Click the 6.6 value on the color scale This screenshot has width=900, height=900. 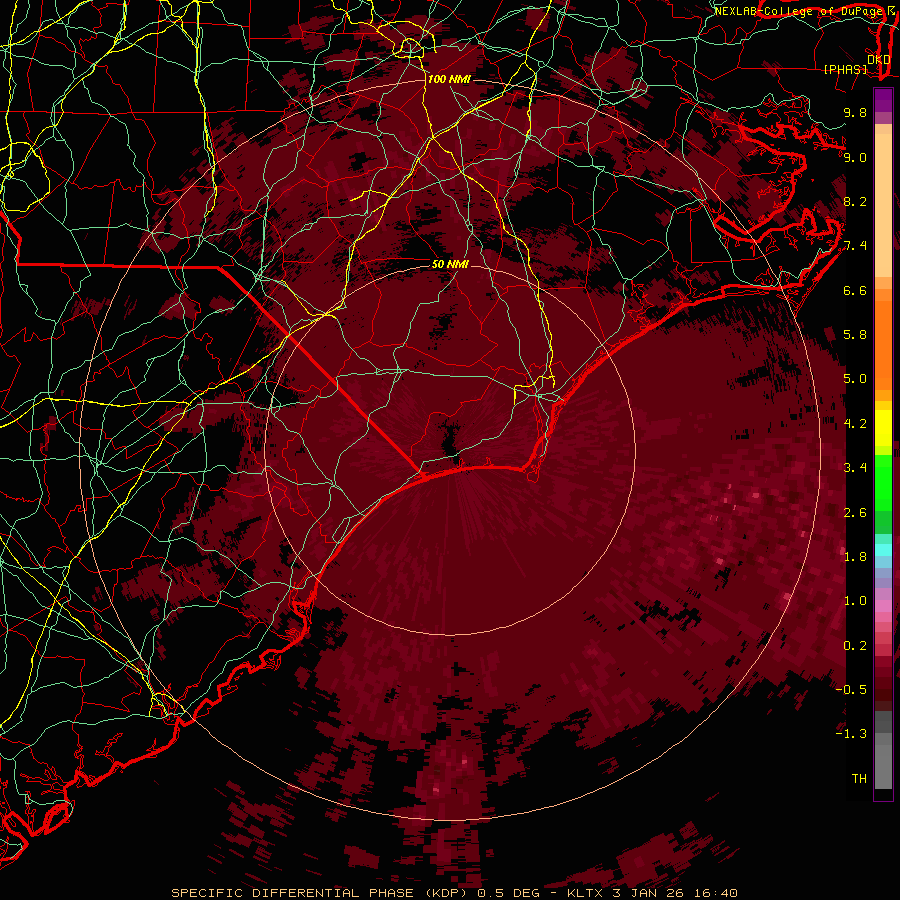click(x=855, y=290)
